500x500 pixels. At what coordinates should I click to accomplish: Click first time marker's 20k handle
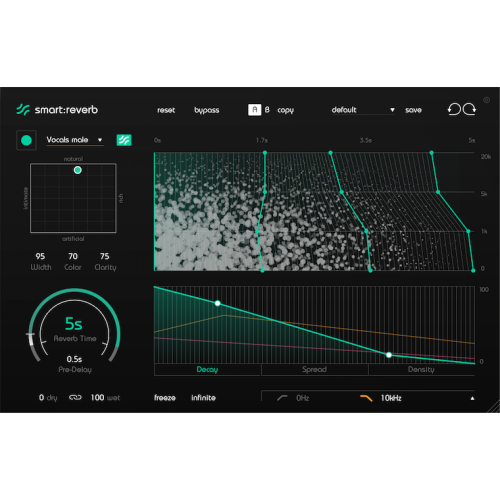[x=265, y=153]
